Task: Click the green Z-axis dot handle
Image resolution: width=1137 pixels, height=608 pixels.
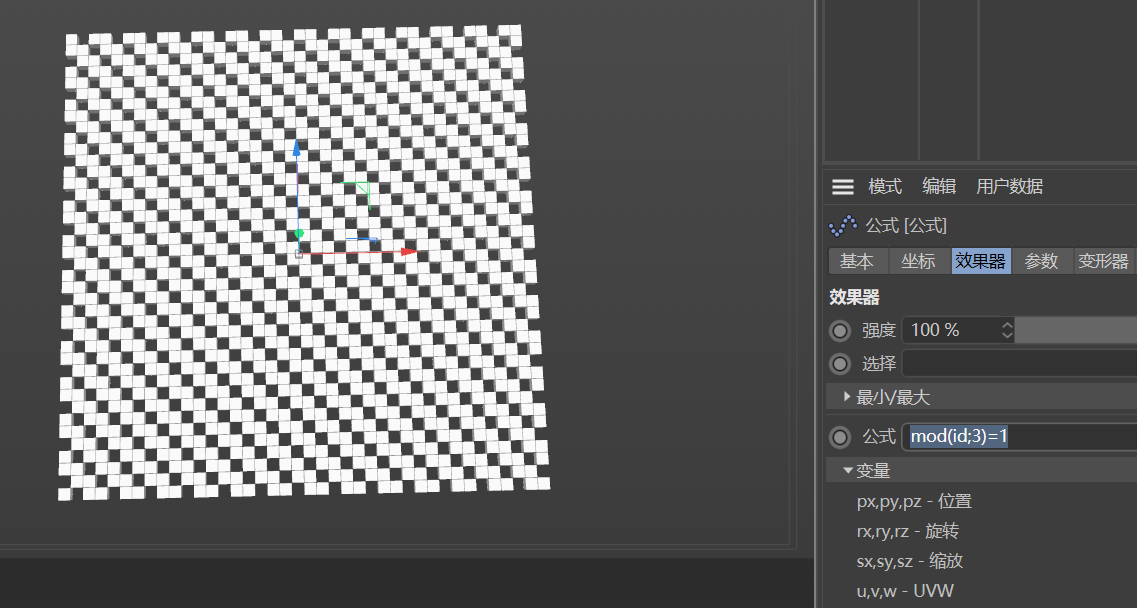Action: click(299, 234)
